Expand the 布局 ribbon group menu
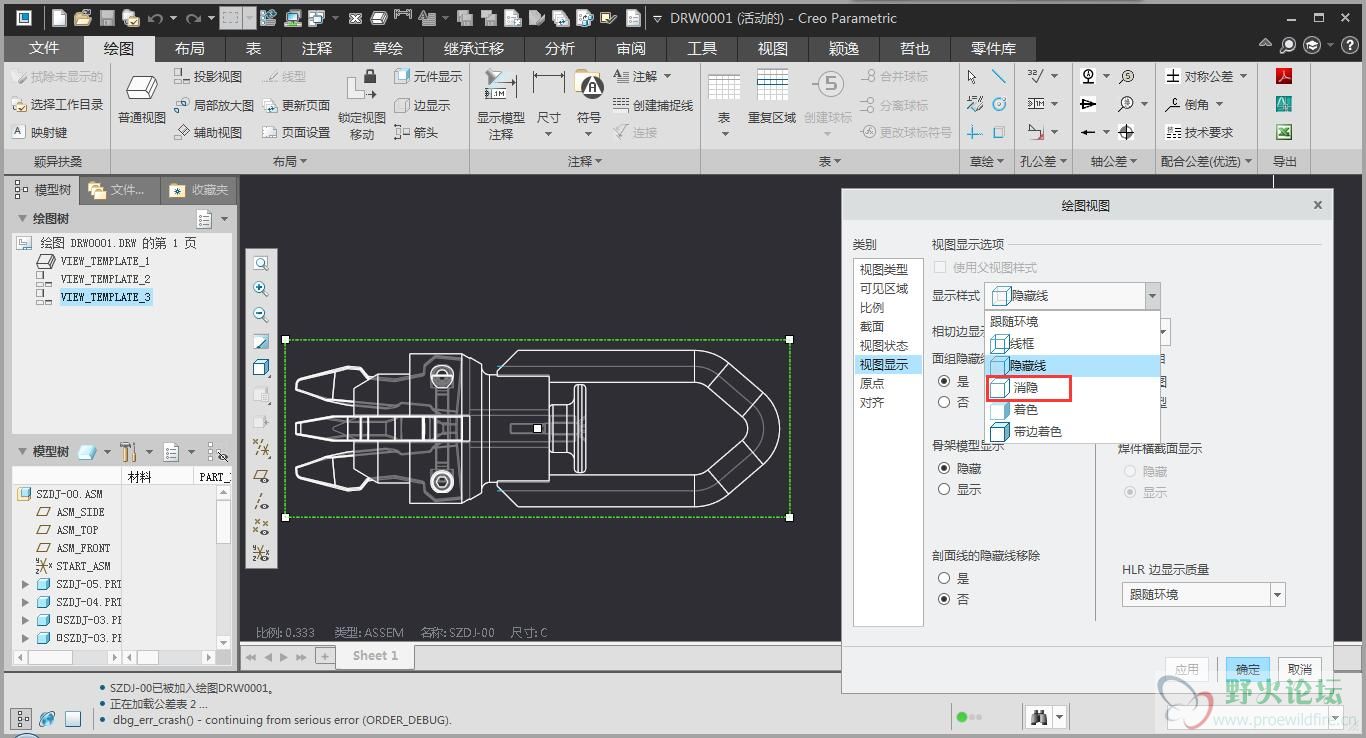The width and height of the screenshot is (1366, 738). tap(290, 161)
